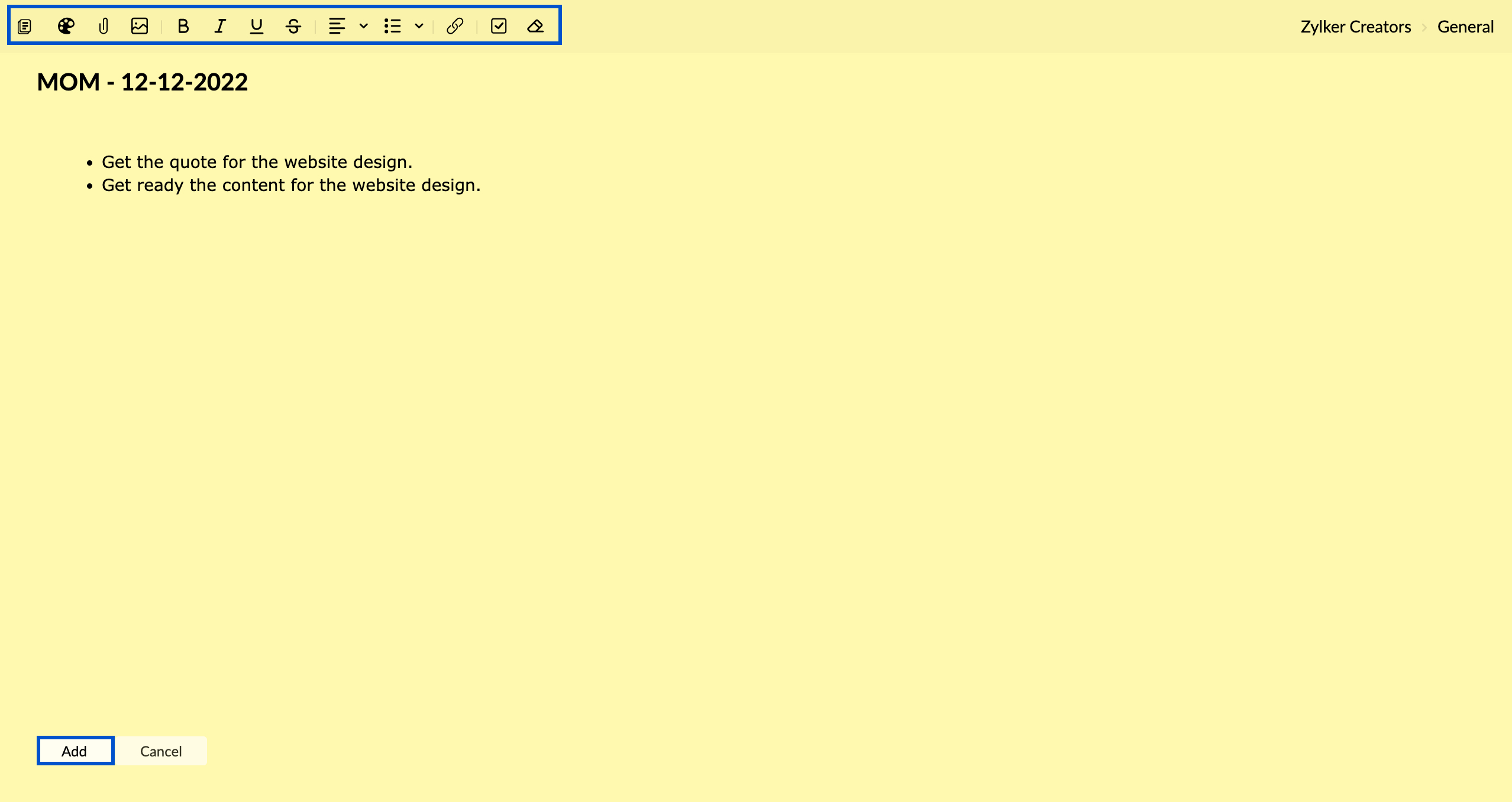Click the Cancel button
Screen dimensions: 1512x802
161,751
